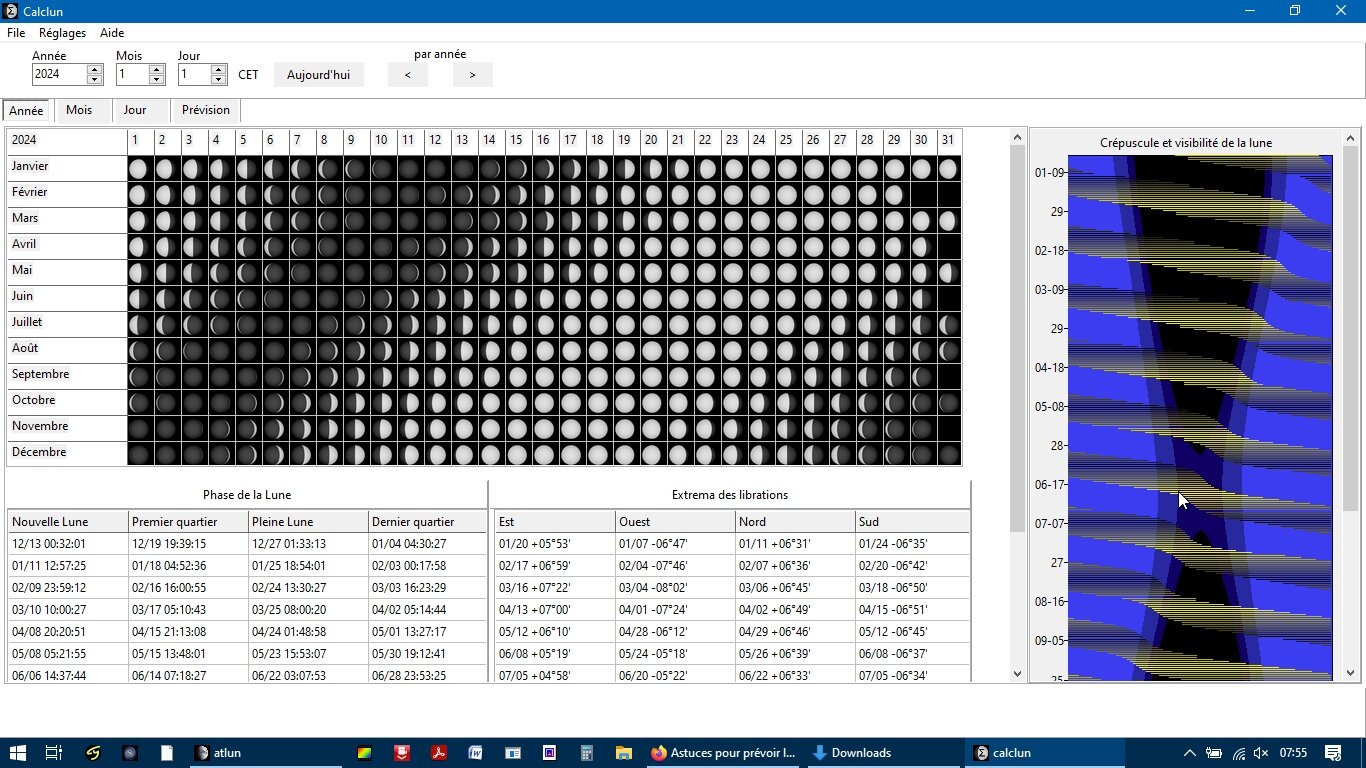1366x768 pixels.
Task: Increase the Mois value with up arrow
Action: tap(157, 69)
